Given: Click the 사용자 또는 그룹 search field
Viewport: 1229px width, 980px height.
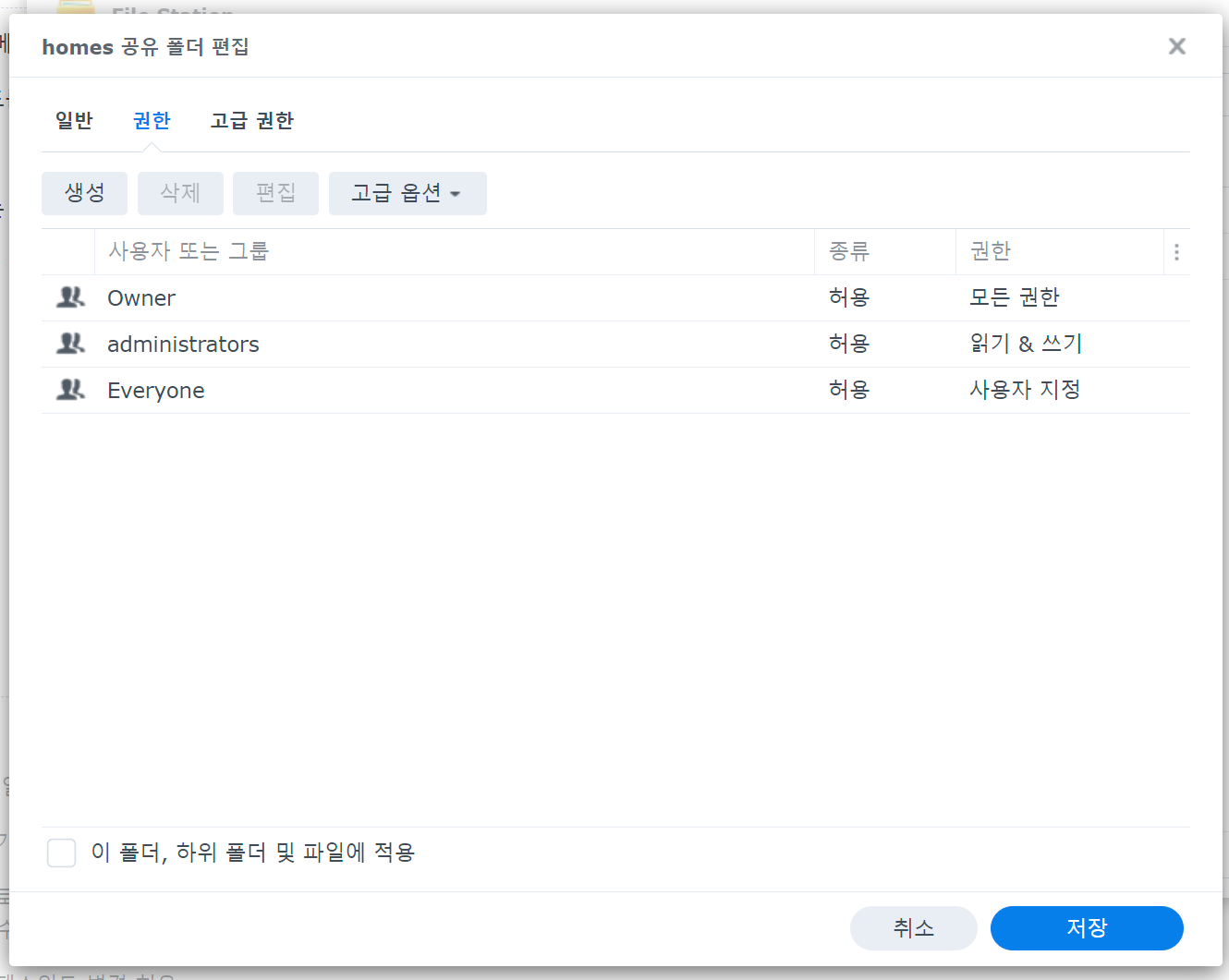Looking at the screenshot, I should pos(370,251).
